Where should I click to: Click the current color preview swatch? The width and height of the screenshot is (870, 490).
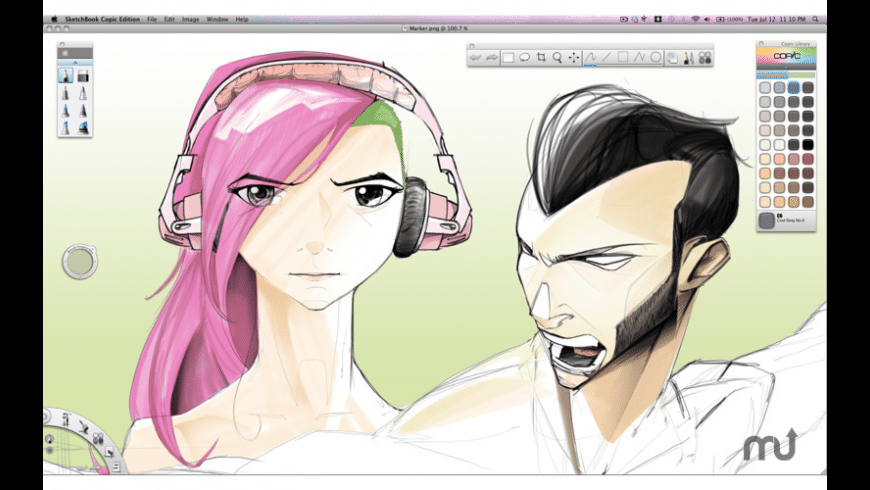click(767, 220)
